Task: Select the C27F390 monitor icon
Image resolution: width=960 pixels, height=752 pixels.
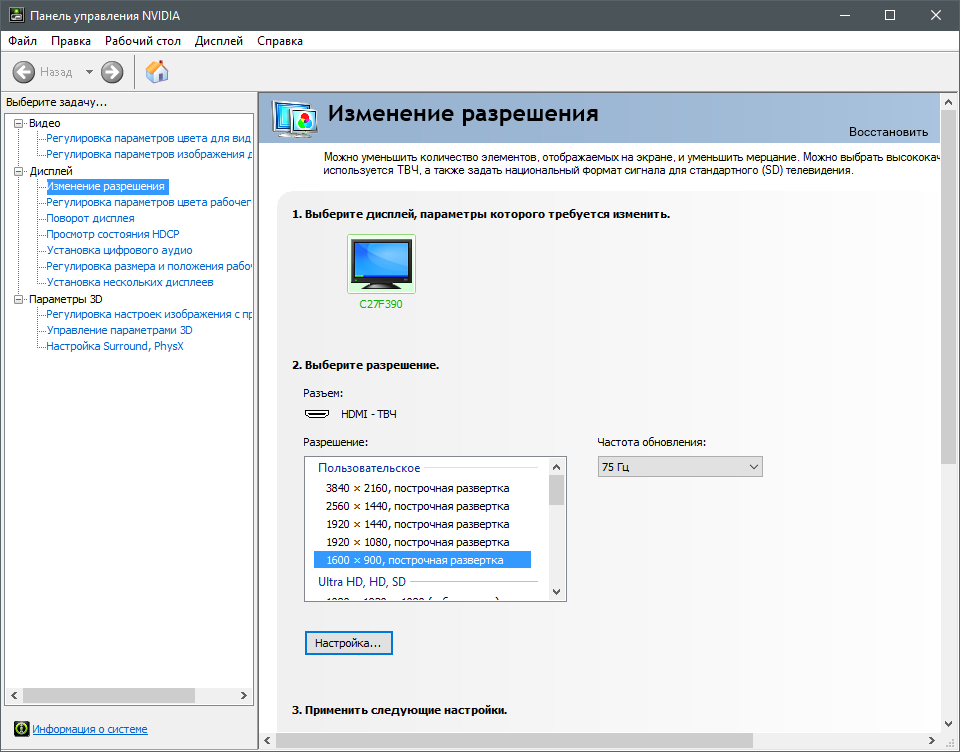Action: tap(381, 264)
